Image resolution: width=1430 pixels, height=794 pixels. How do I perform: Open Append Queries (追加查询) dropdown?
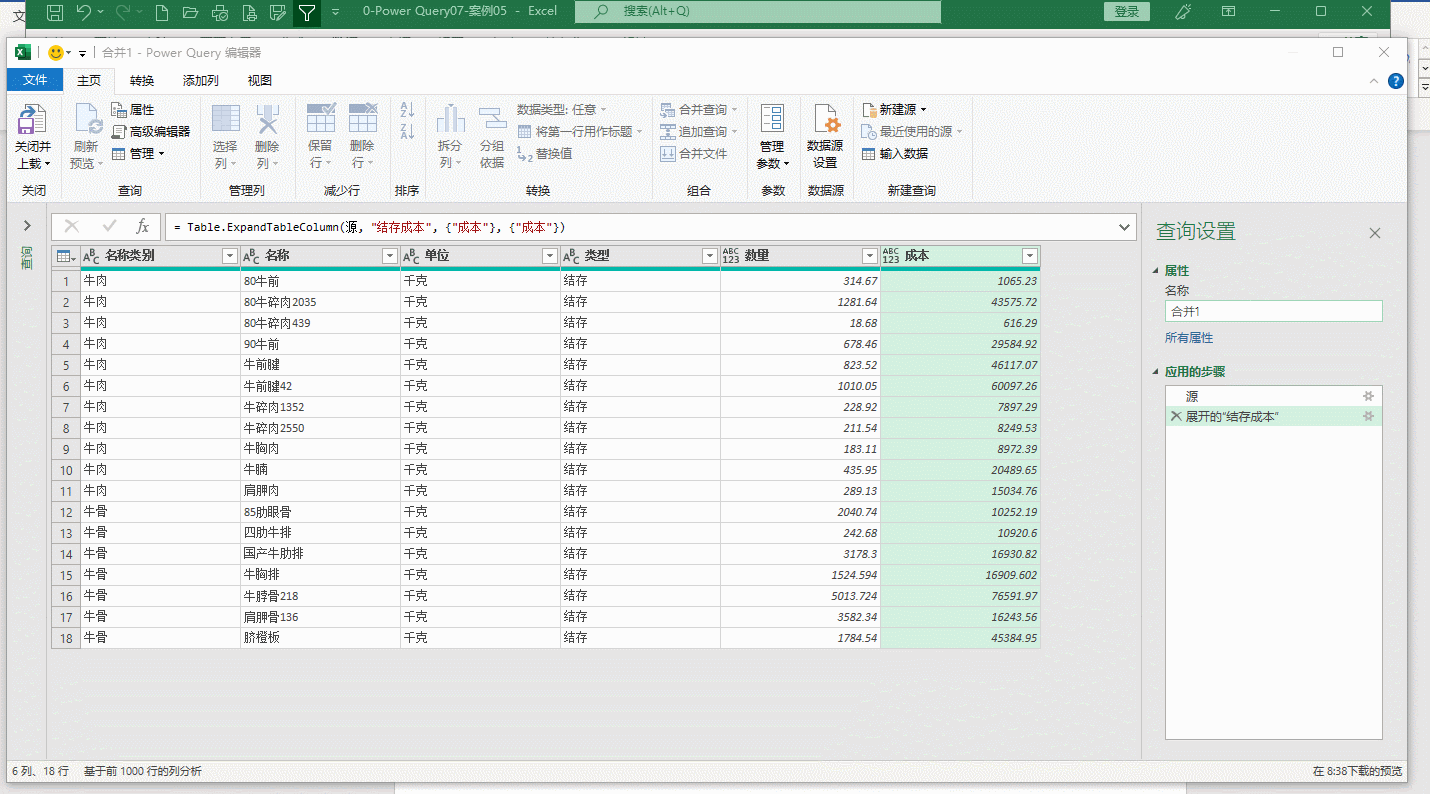pos(699,131)
